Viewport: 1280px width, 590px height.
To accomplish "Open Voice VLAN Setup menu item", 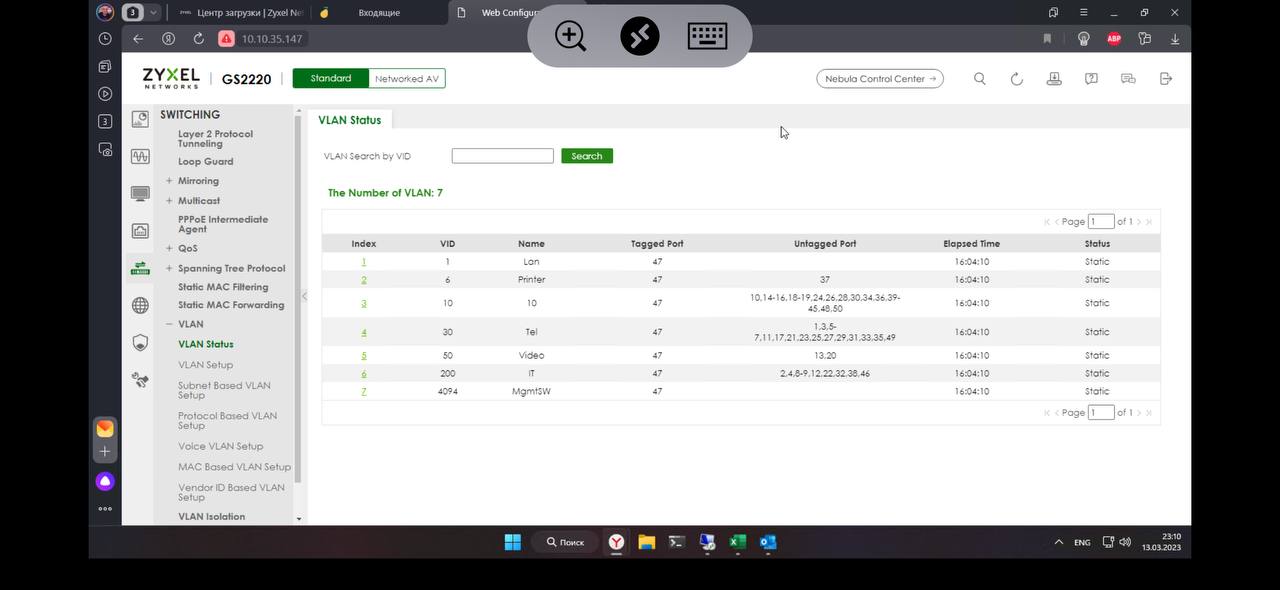I will 221,446.
